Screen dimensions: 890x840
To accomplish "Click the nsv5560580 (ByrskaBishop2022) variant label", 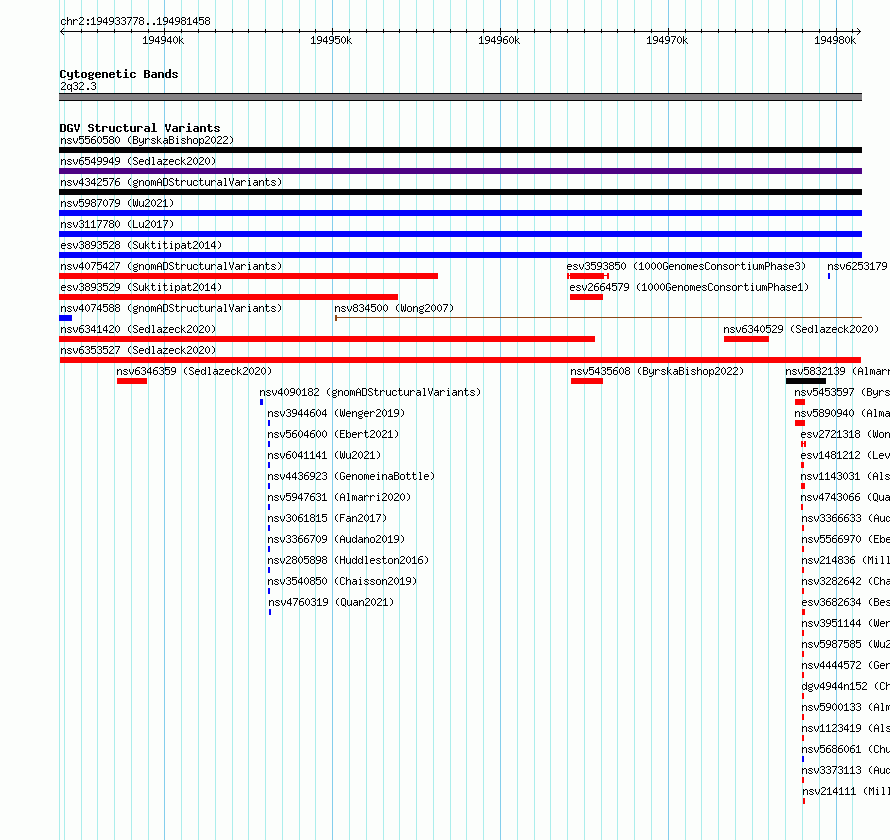I will coord(147,140).
